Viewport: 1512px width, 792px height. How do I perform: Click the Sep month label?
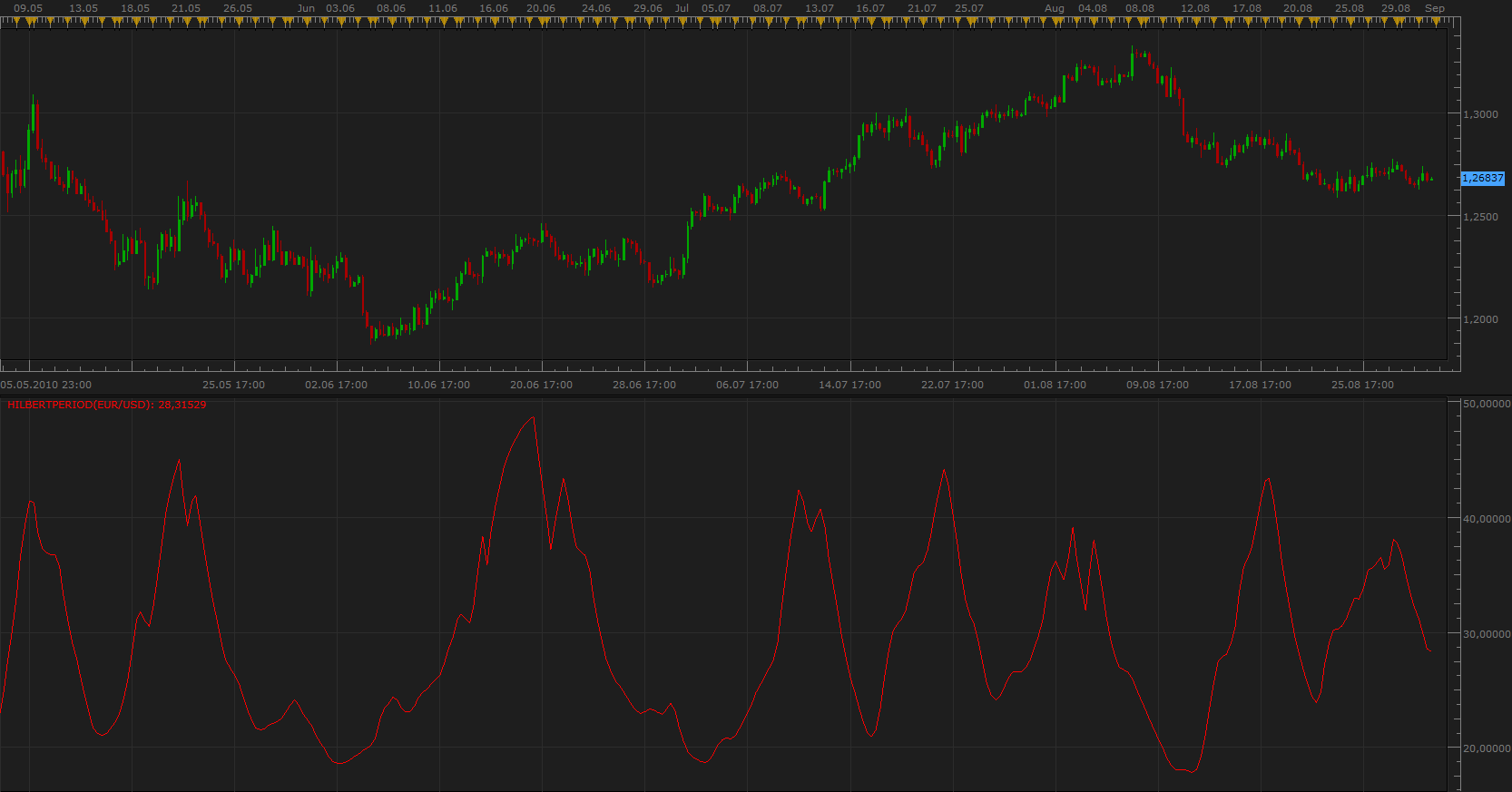[1435, 8]
